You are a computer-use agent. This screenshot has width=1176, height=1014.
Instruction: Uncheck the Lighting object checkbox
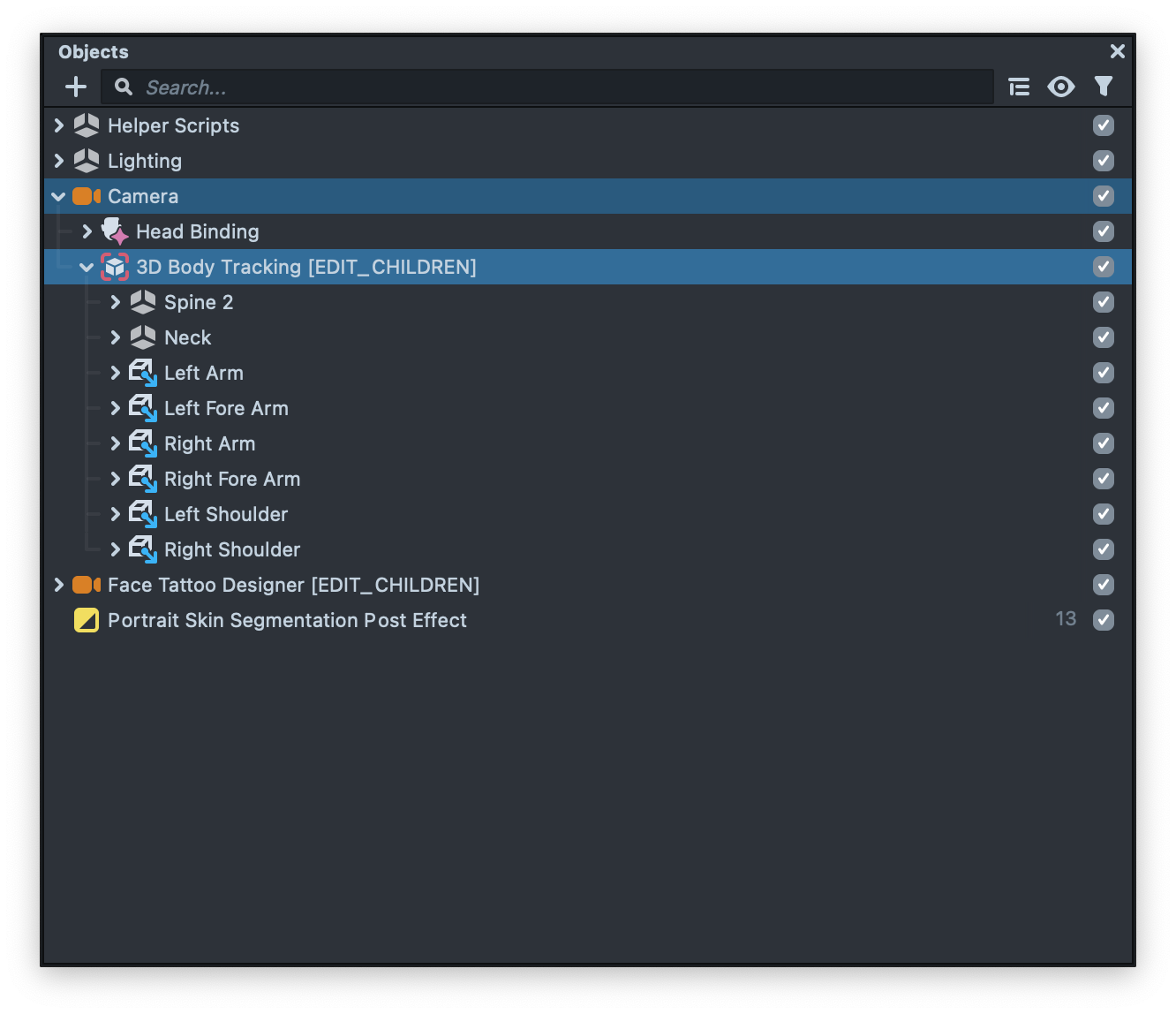coord(1103,161)
